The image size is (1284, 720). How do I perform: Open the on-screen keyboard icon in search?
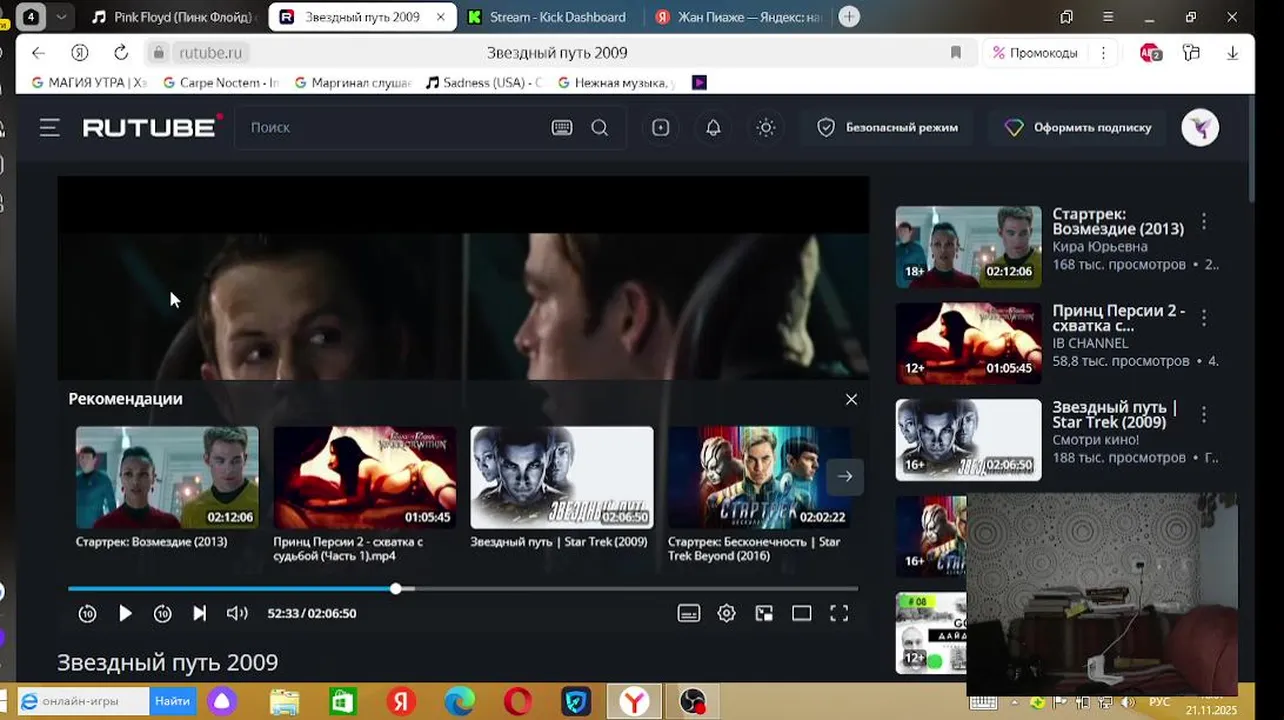562,128
